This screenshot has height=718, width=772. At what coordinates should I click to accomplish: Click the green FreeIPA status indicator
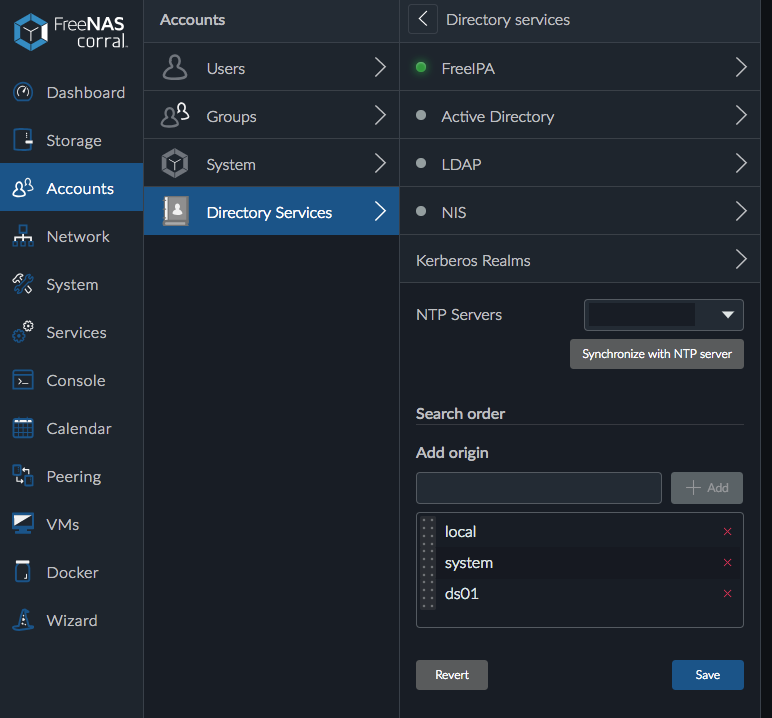tap(421, 67)
